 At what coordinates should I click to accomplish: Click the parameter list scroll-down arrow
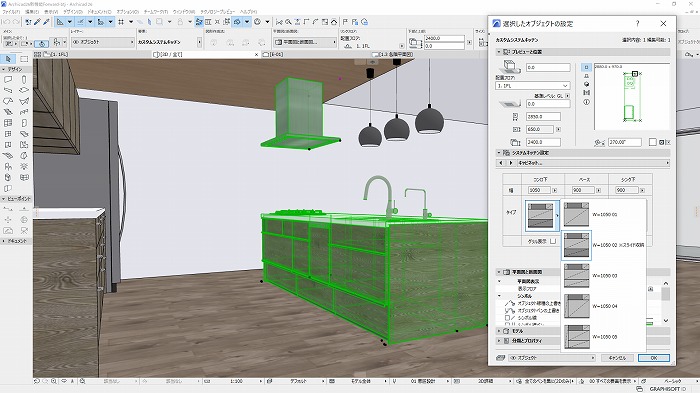click(x=666, y=320)
